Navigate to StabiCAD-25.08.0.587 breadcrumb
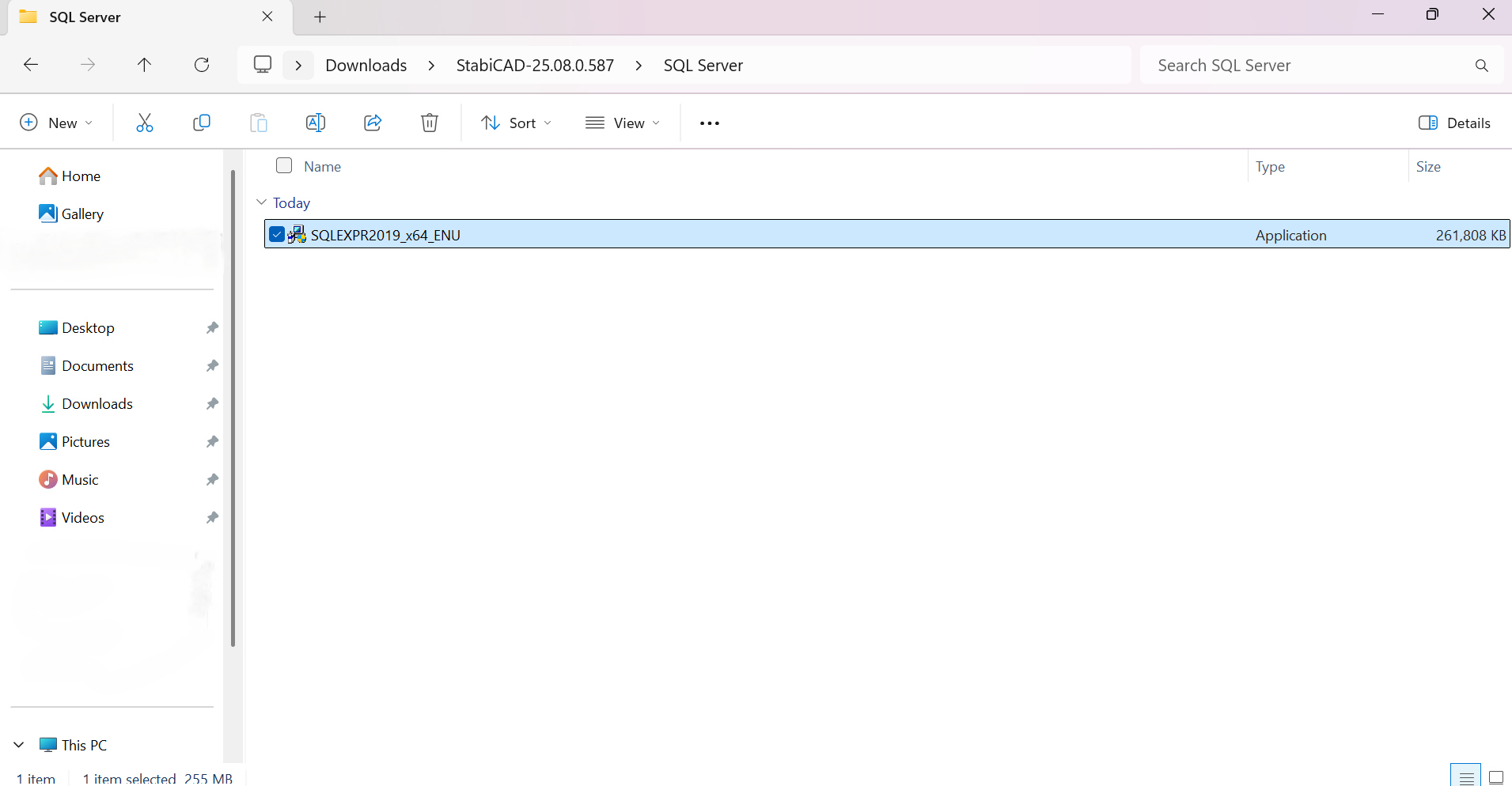 535,66
